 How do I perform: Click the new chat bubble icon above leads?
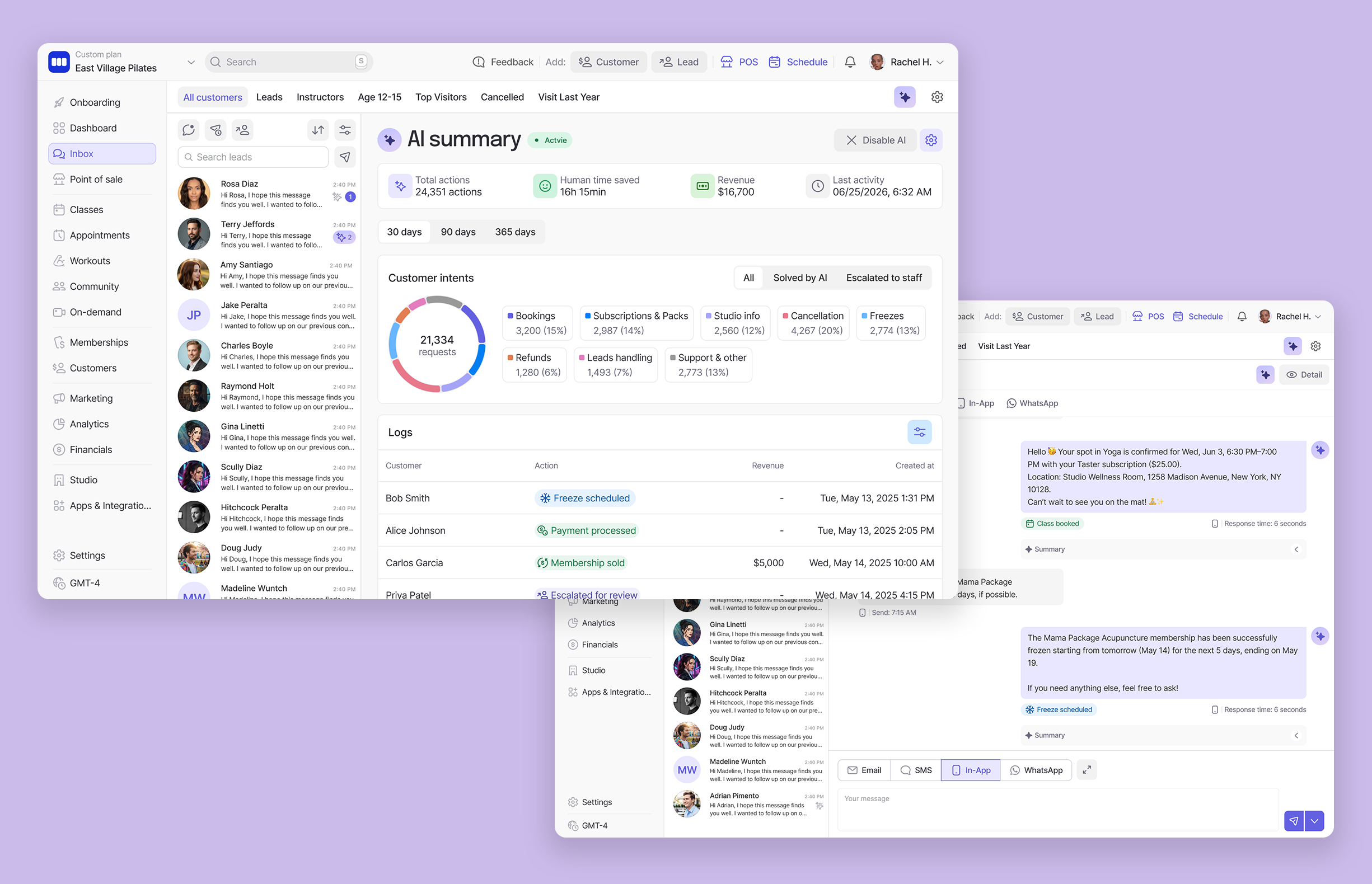tap(189, 130)
